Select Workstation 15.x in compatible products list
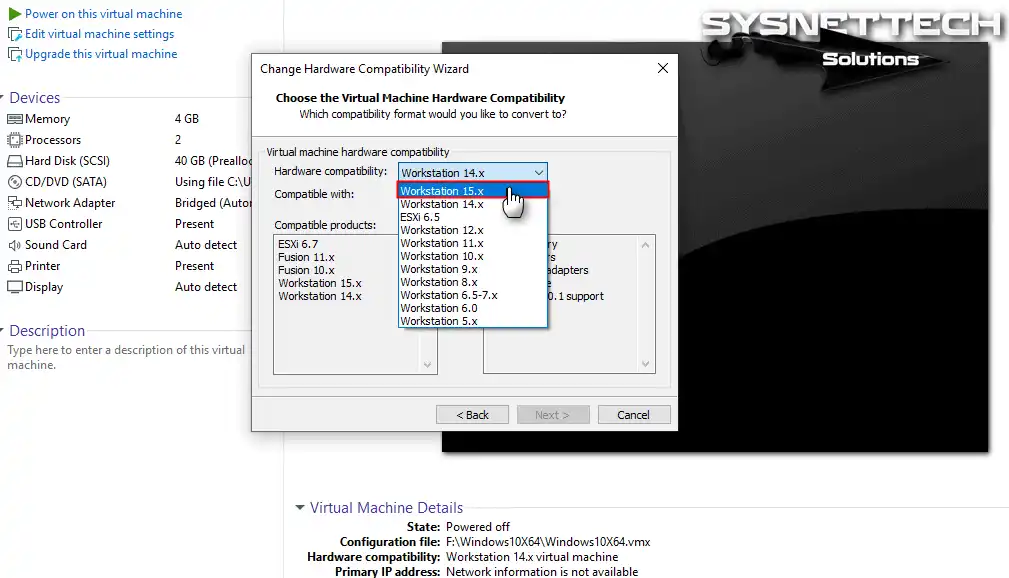Viewport: 1009px width, 578px height. (x=320, y=283)
